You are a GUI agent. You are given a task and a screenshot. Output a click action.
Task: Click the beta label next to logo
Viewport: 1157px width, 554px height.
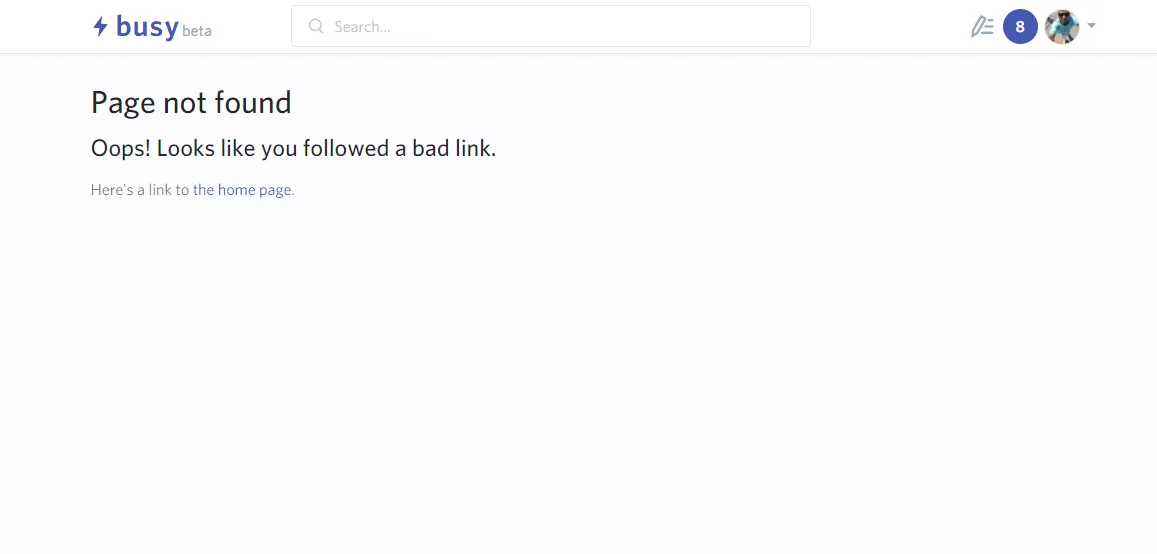(196, 31)
